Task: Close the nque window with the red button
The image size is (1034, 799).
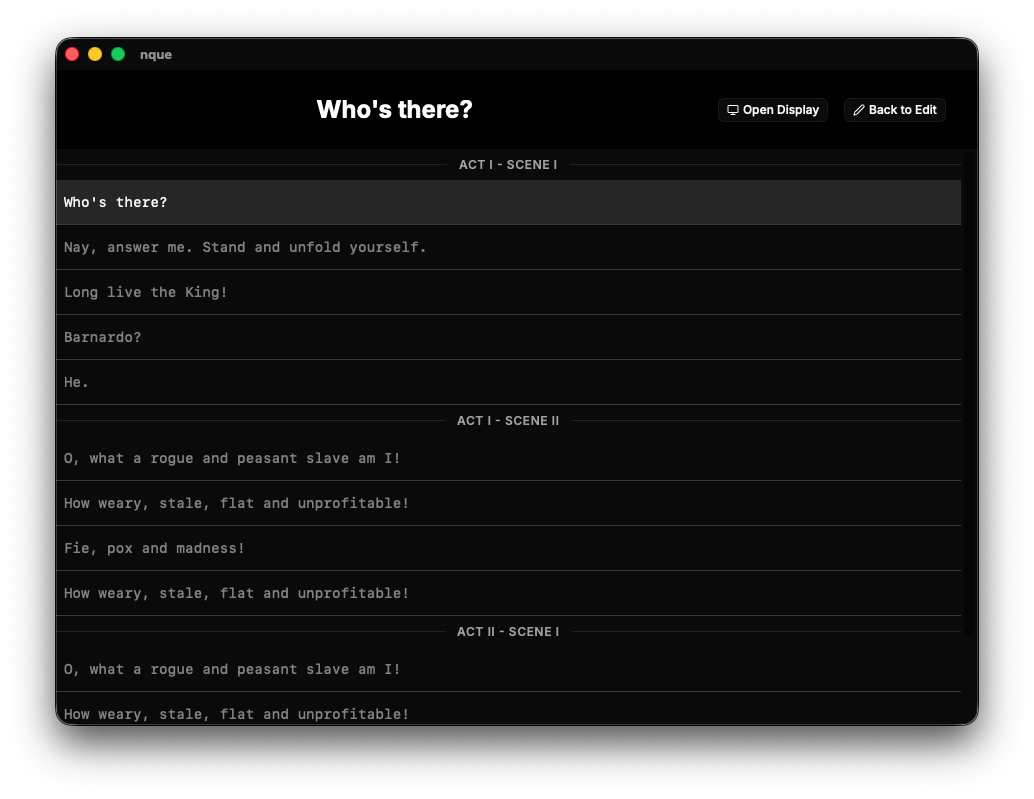Action: 73,54
